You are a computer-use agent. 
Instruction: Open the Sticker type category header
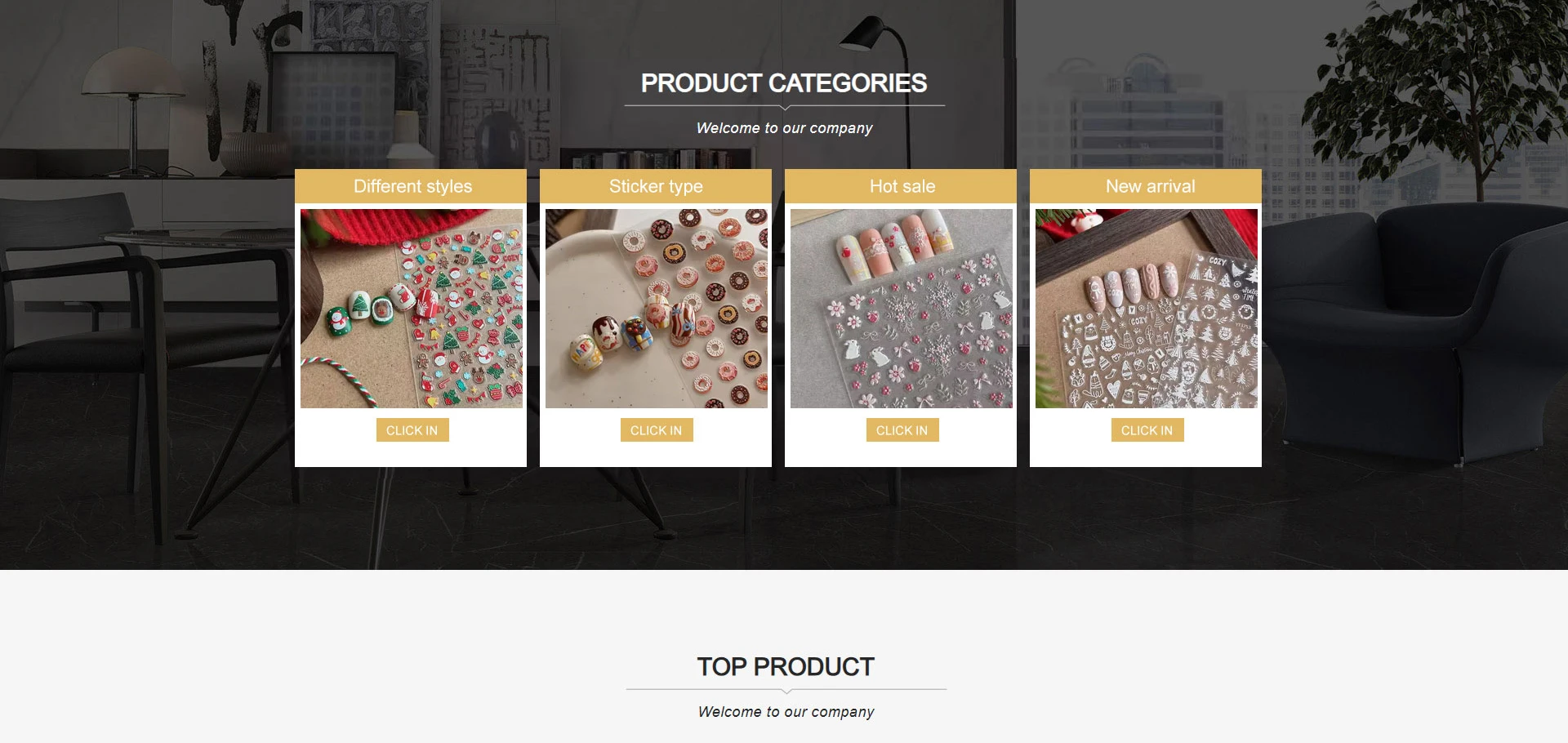click(656, 186)
